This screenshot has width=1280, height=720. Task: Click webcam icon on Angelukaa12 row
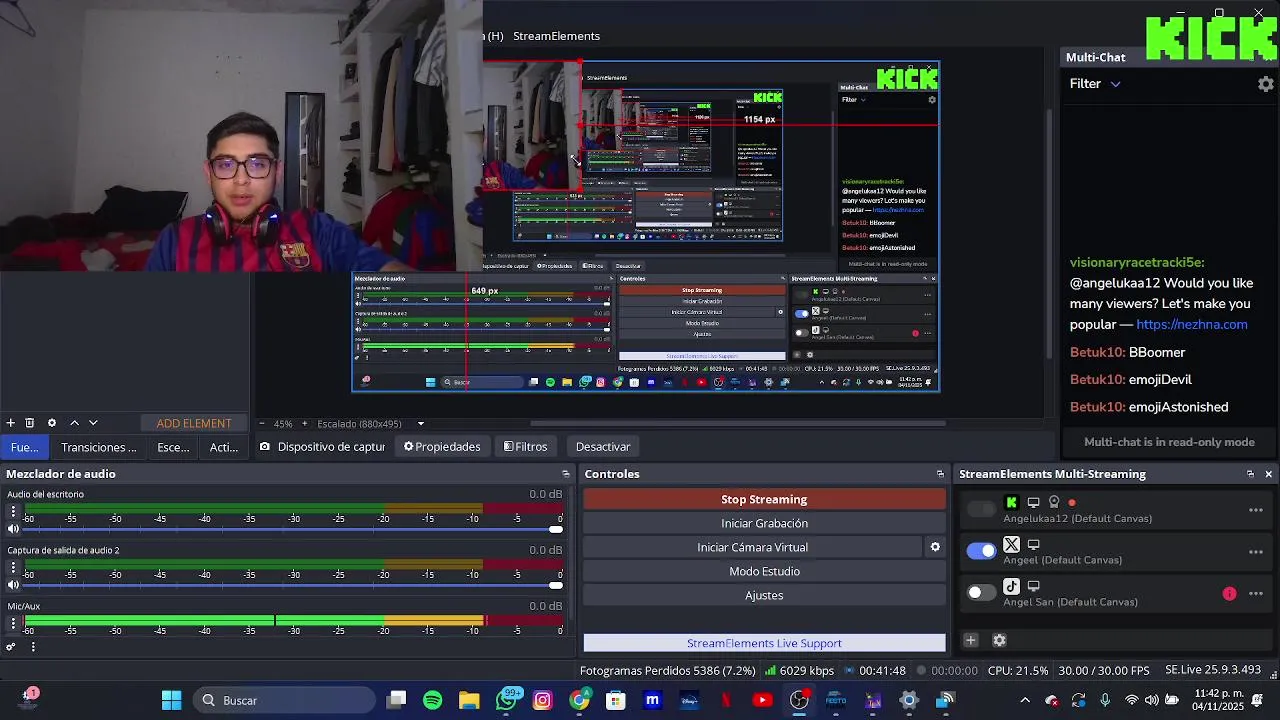(1053, 503)
